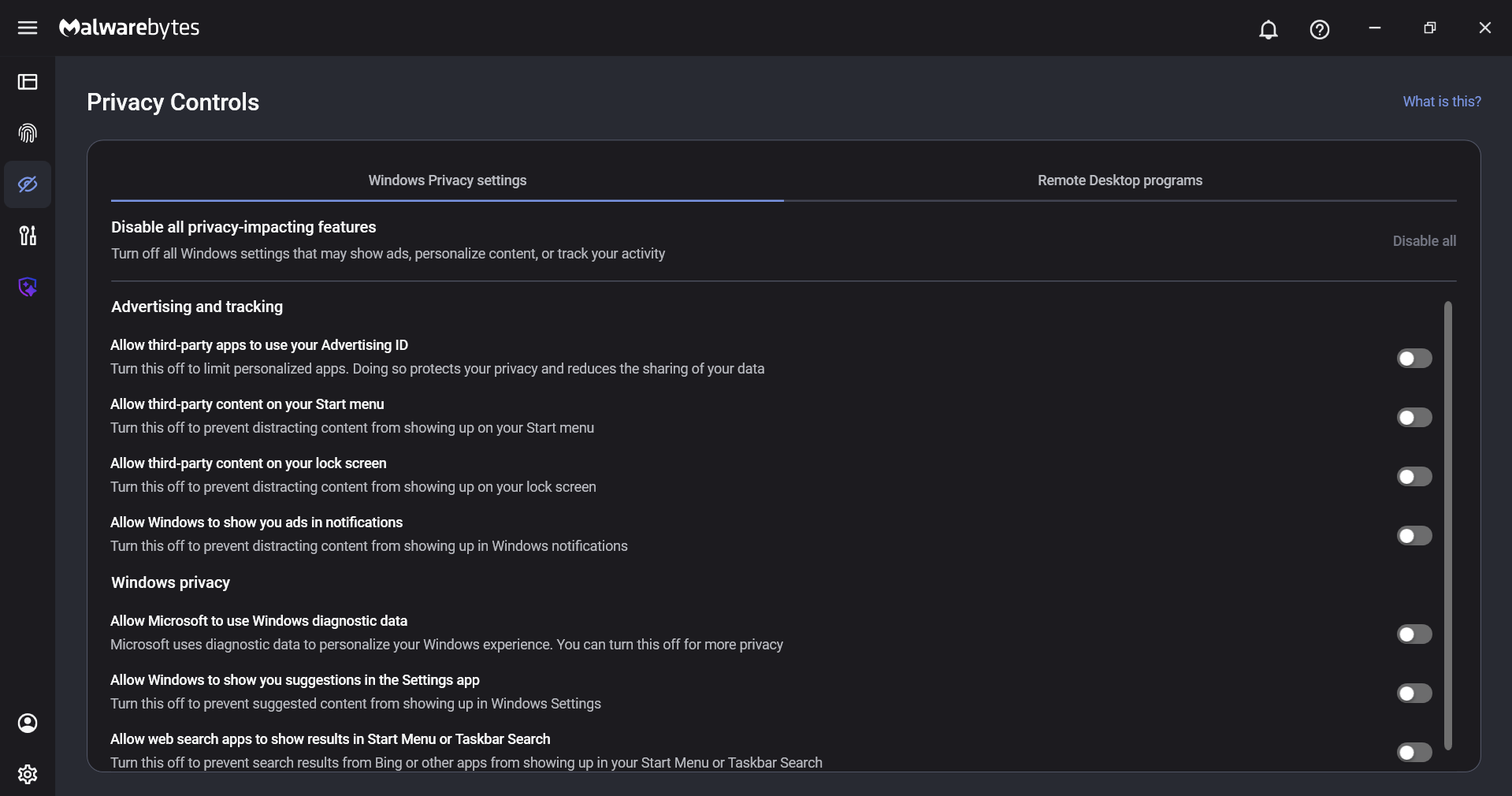Click 'Allow web search apps to show results' label
This screenshot has width=1512, height=796.
click(x=330, y=739)
